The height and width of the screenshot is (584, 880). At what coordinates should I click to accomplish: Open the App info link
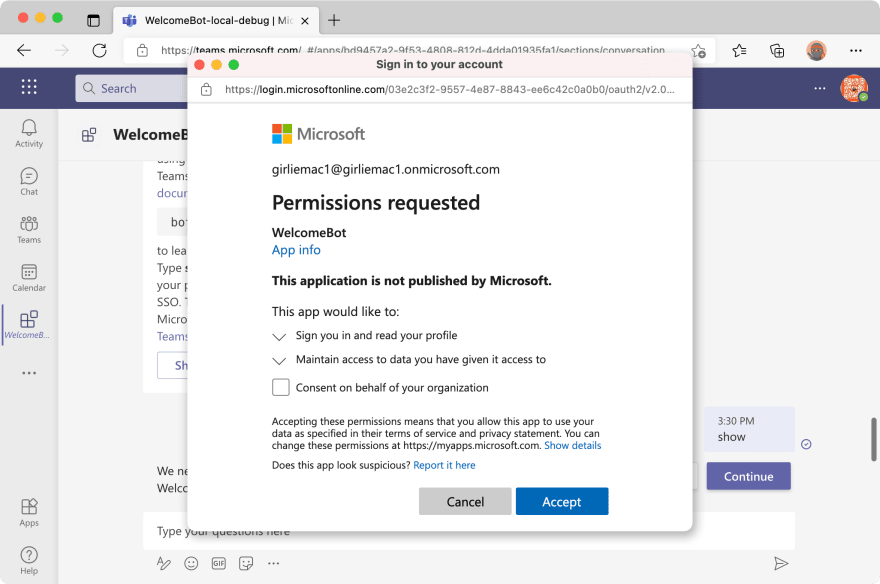(296, 250)
